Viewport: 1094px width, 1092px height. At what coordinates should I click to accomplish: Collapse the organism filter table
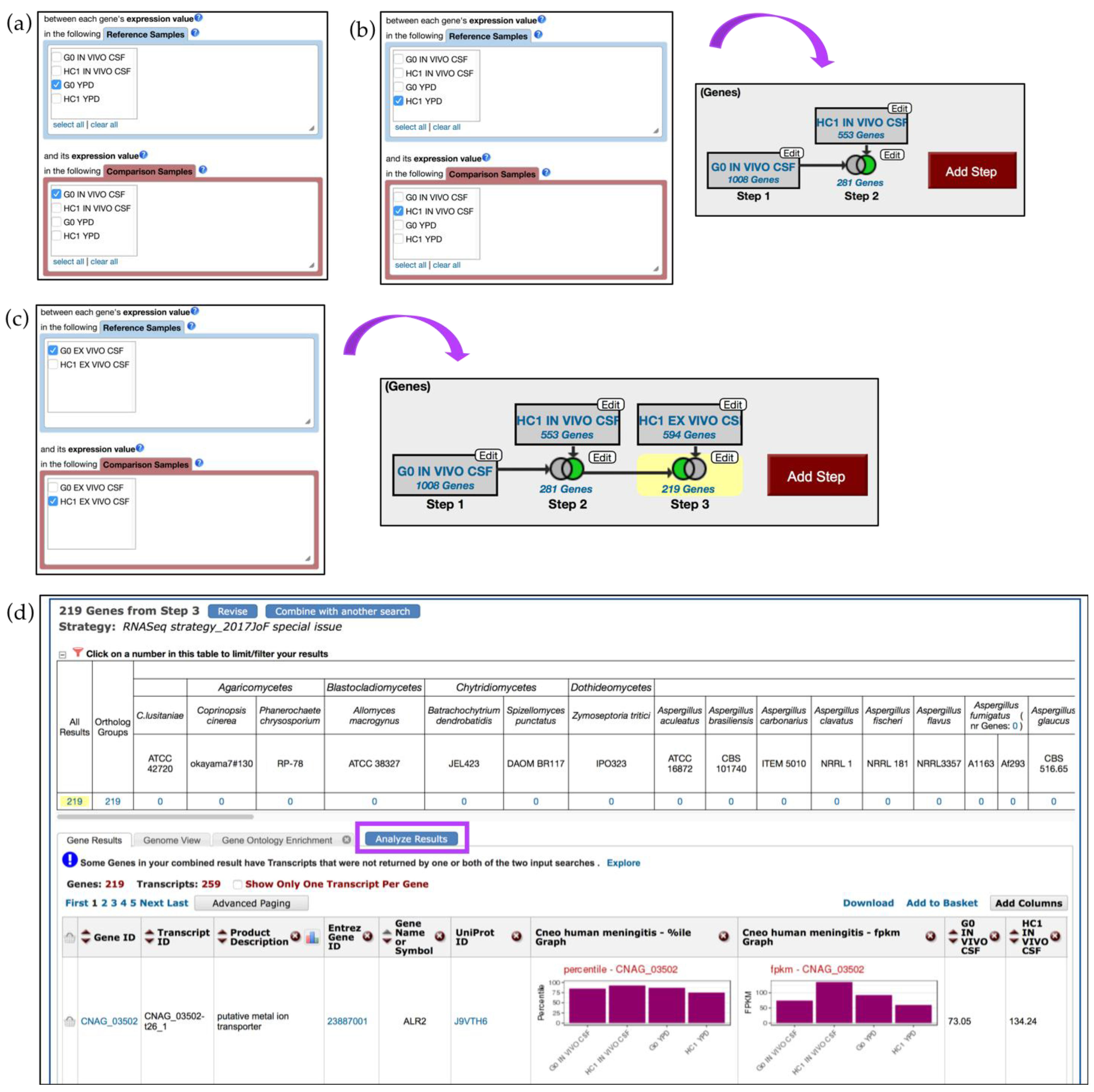tap(62, 655)
